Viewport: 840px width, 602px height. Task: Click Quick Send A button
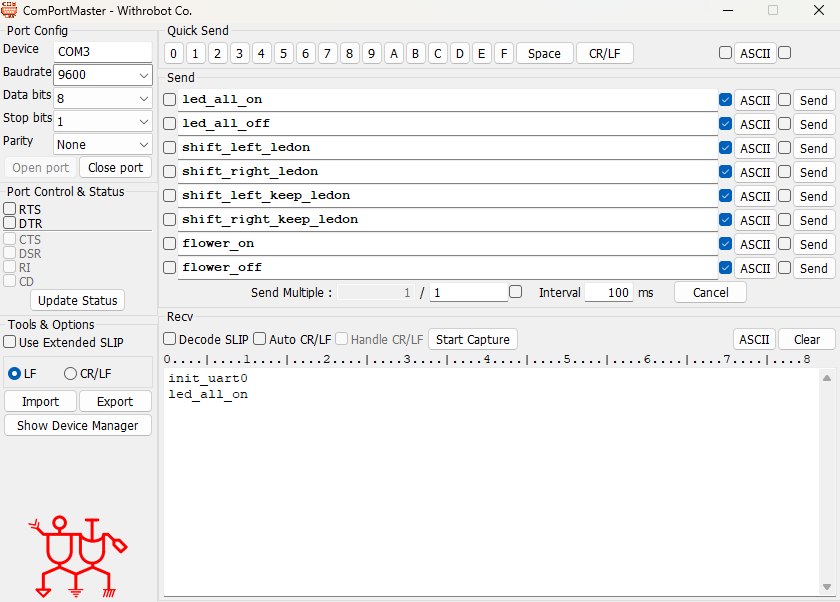[394, 54]
